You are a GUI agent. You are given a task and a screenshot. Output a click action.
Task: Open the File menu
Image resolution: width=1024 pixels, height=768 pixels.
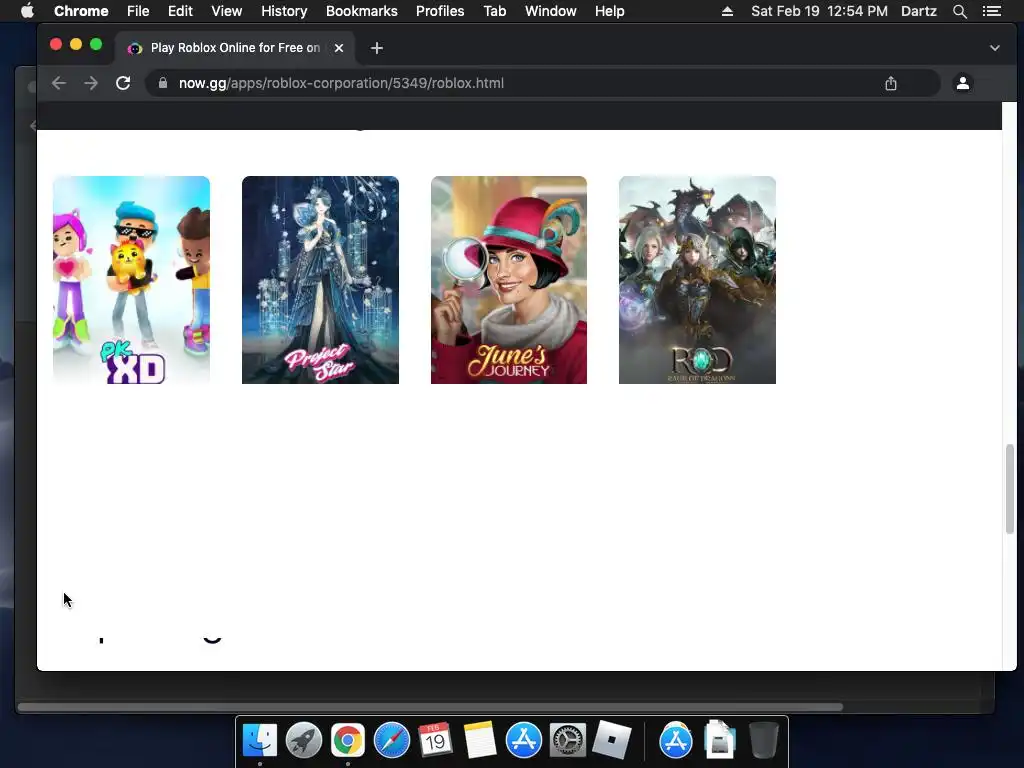tap(138, 11)
